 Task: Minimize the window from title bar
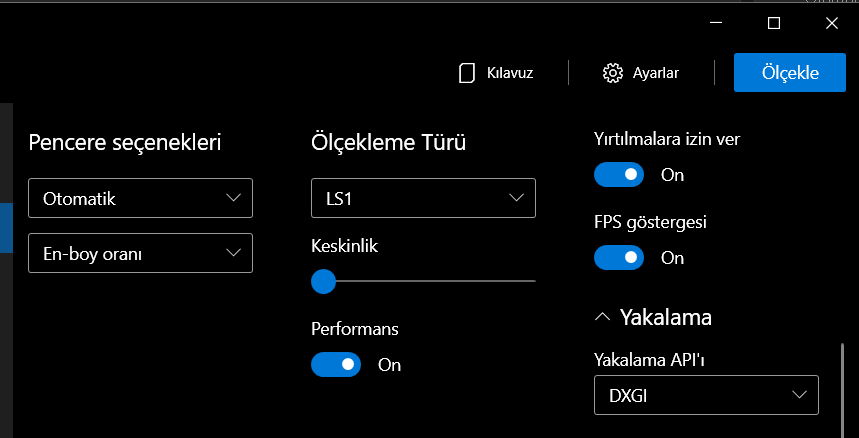coord(715,23)
